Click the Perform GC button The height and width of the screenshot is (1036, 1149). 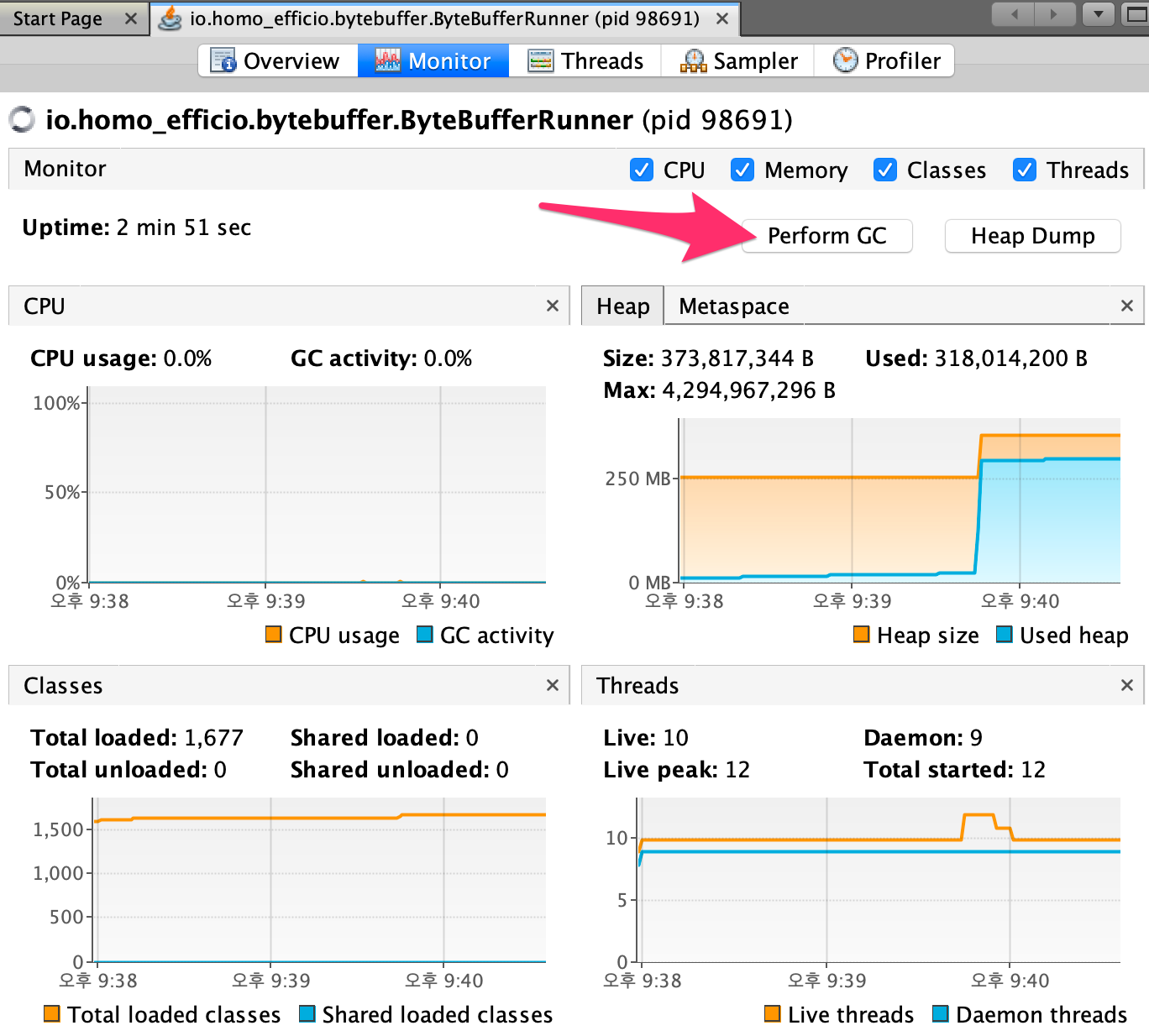coord(827,236)
